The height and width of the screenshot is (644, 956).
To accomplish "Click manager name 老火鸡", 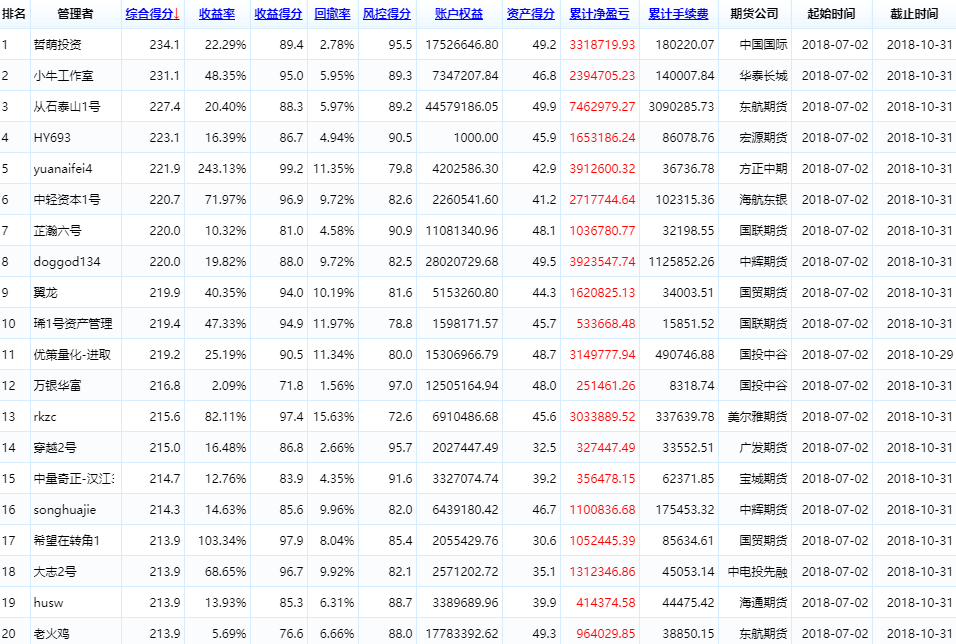I will click(x=52, y=634).
